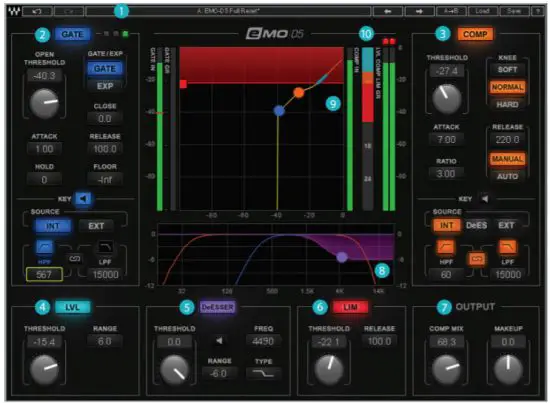The height and width of the screenshot is (403, 550).
Task: Click Gate HPF frequency field 567
Action: tap(44, 274)
